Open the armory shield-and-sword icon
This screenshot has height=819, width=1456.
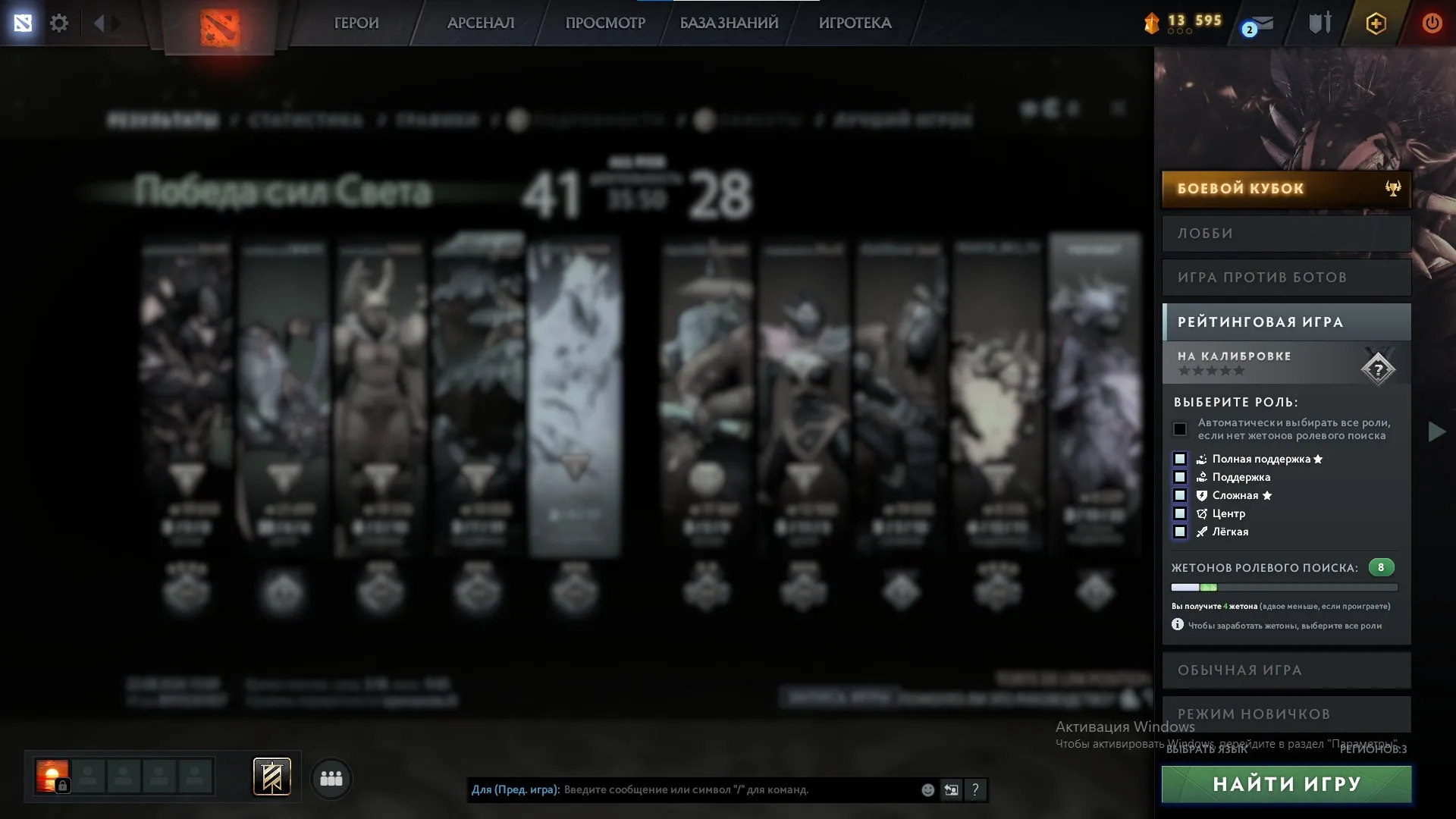(1320, 23)
